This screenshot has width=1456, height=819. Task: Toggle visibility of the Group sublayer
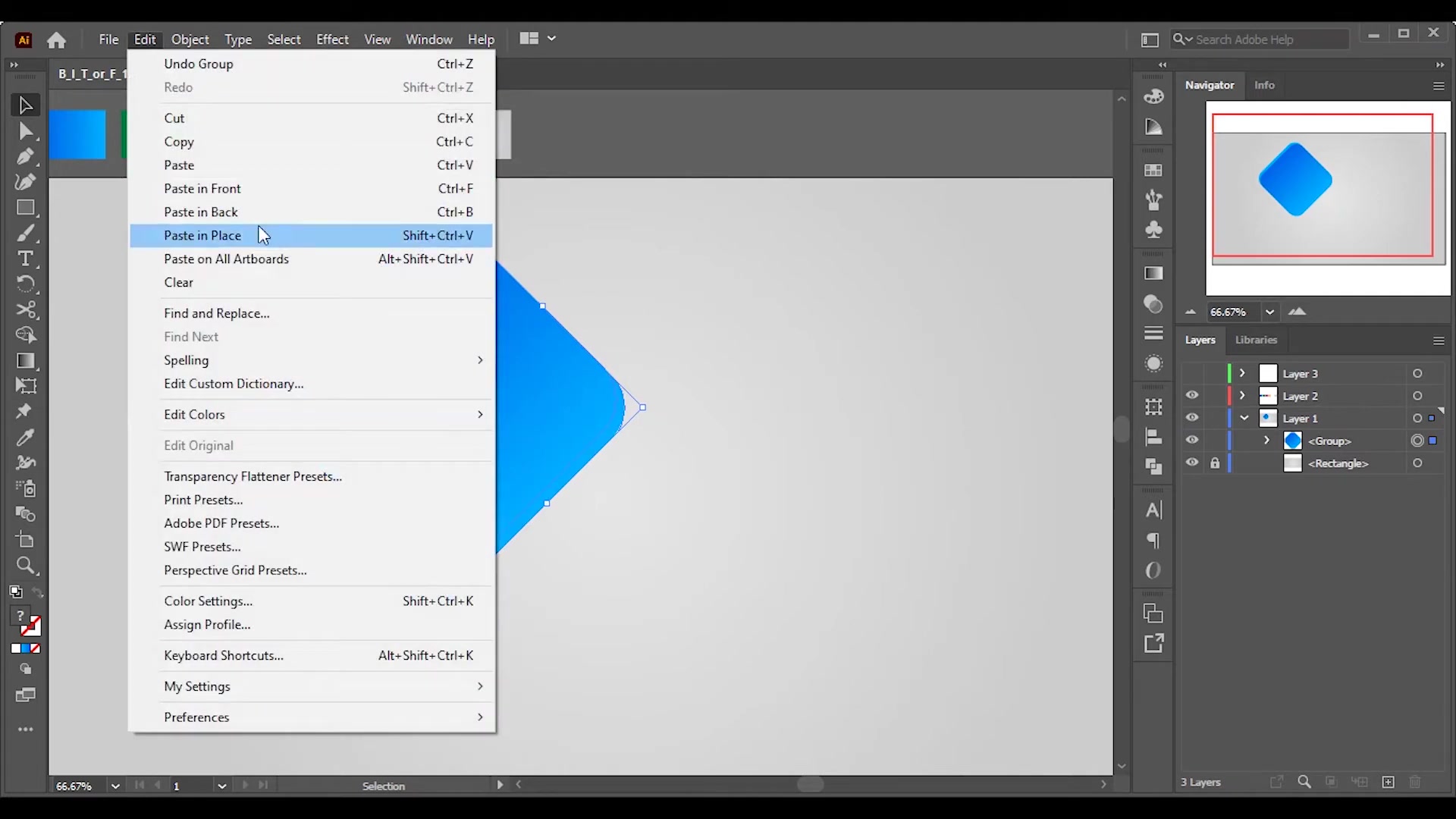coord(1192,441)
